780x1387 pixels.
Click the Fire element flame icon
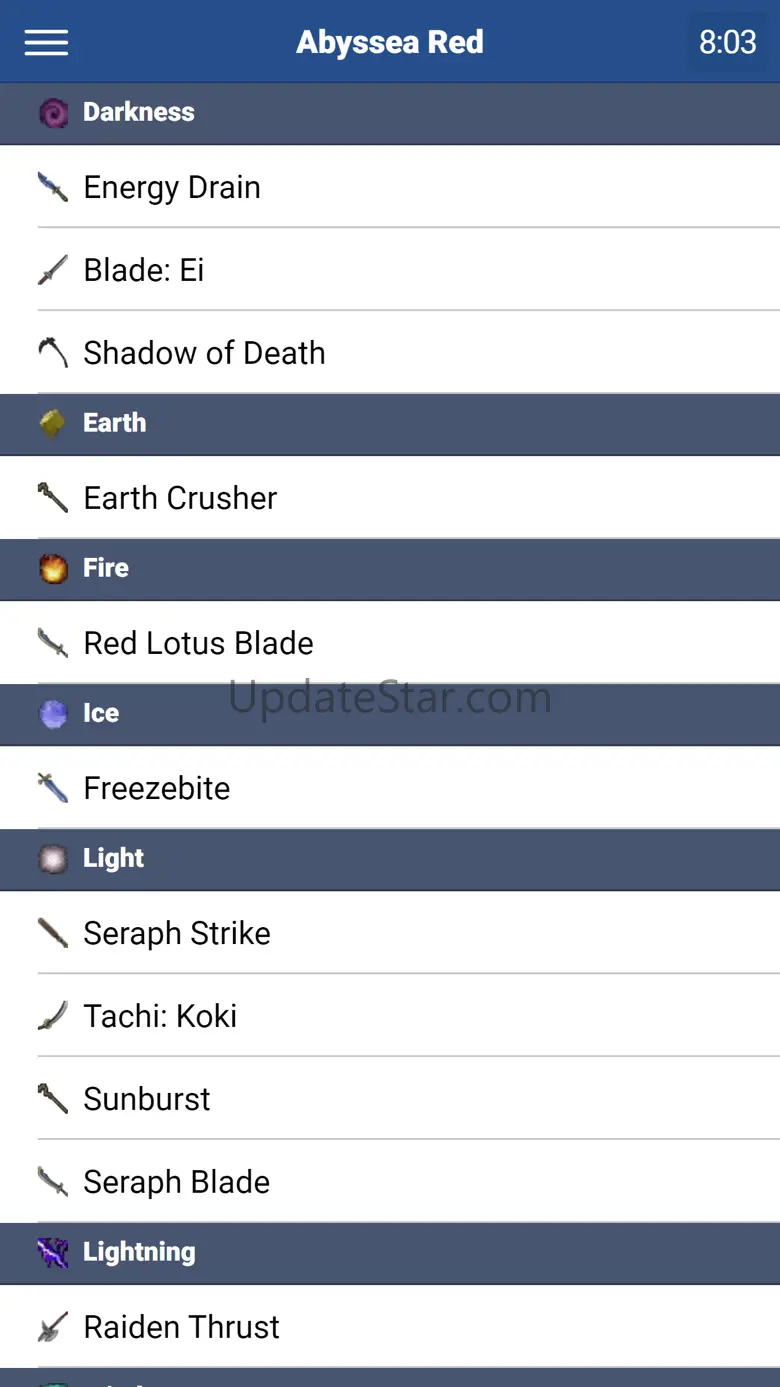click(x=53, y=568)
